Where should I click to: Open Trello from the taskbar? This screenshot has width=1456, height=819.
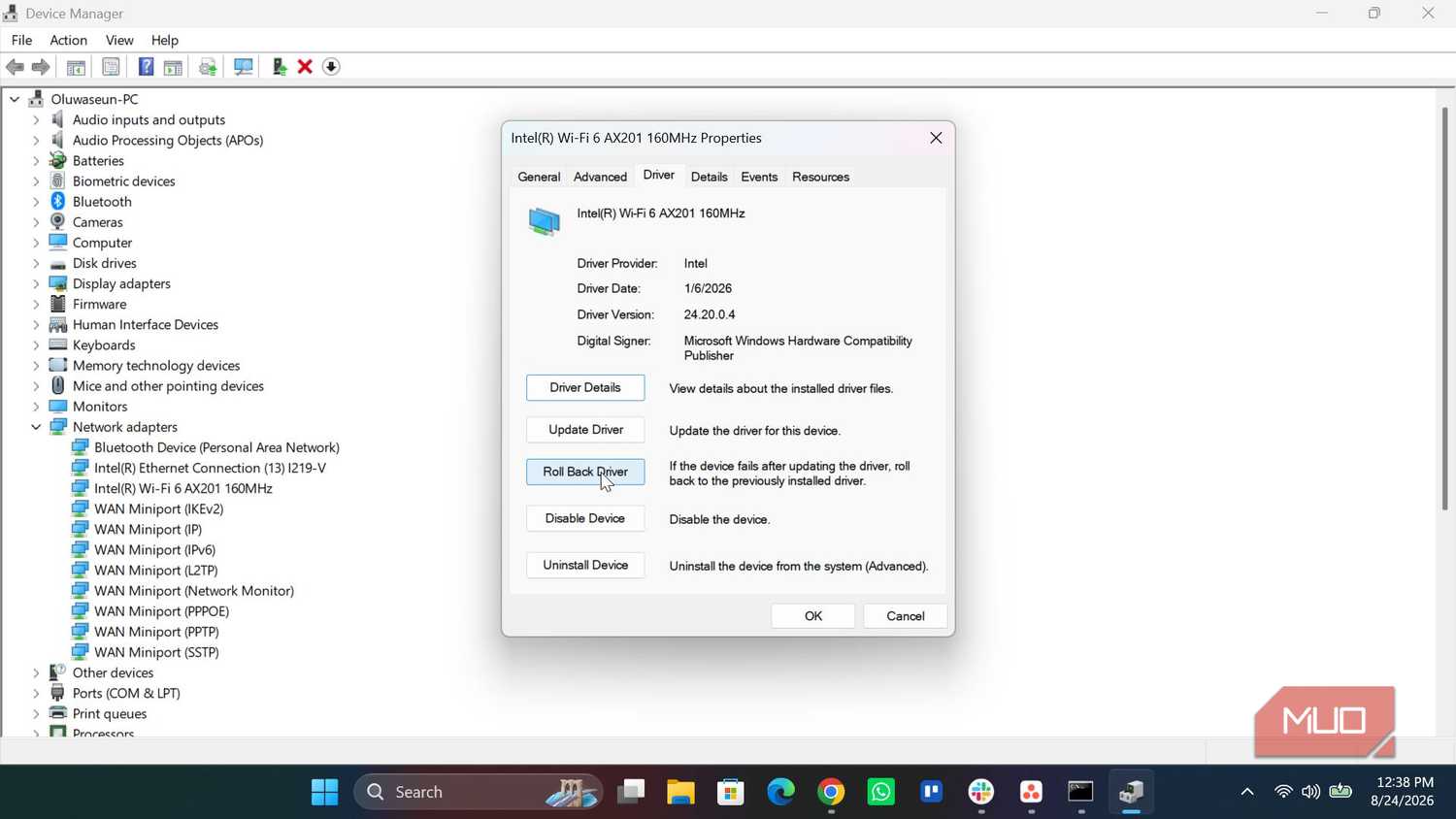pos(931,792)
